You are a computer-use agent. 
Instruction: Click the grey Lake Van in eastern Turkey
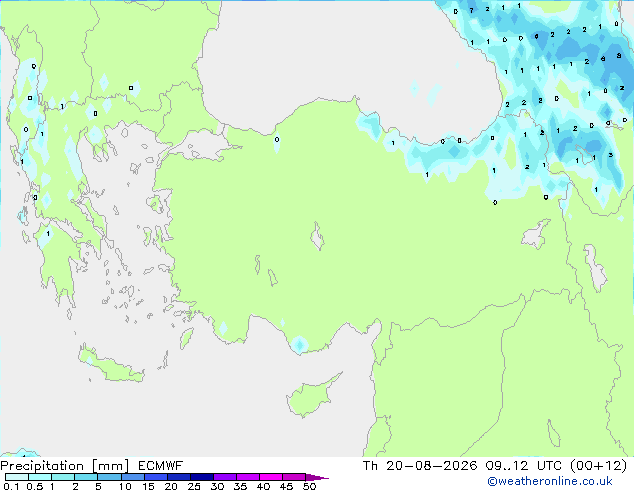[x=537, y=234]
